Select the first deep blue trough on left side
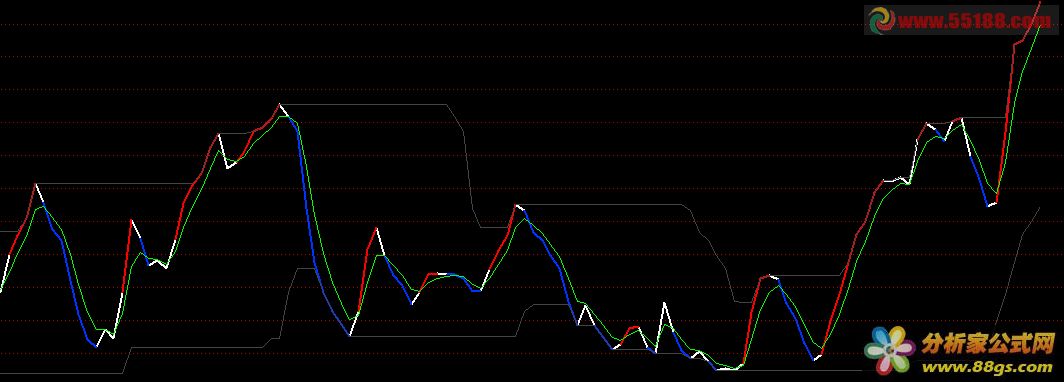The image size is (1064, 382). point(96,345)
